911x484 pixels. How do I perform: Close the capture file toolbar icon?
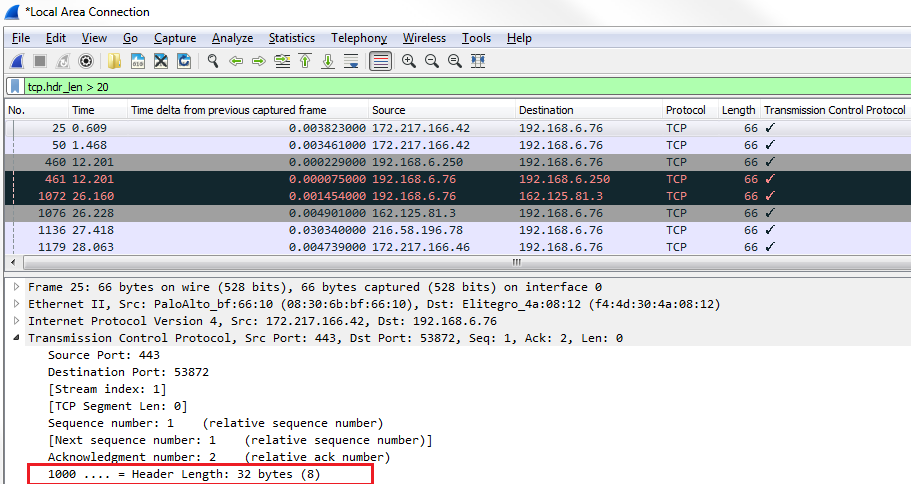click(161, 61)
